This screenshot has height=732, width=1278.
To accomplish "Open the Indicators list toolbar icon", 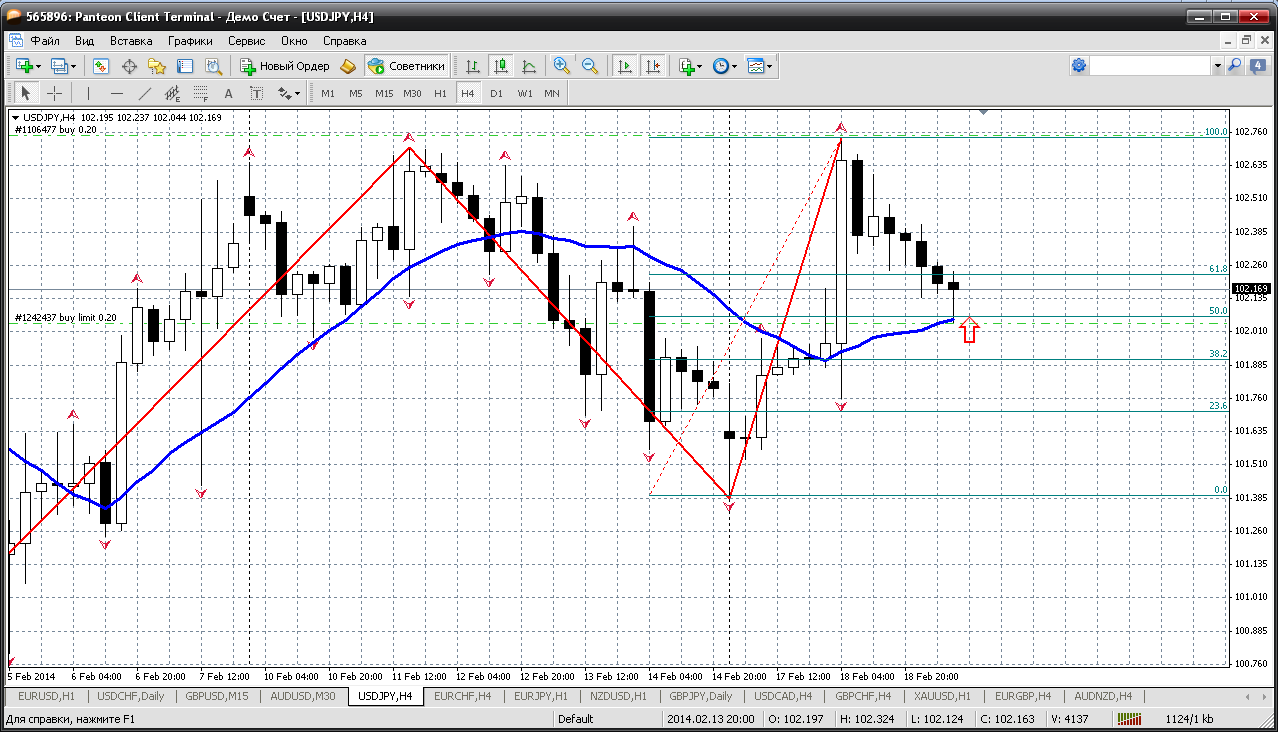I will pos(686,66).
